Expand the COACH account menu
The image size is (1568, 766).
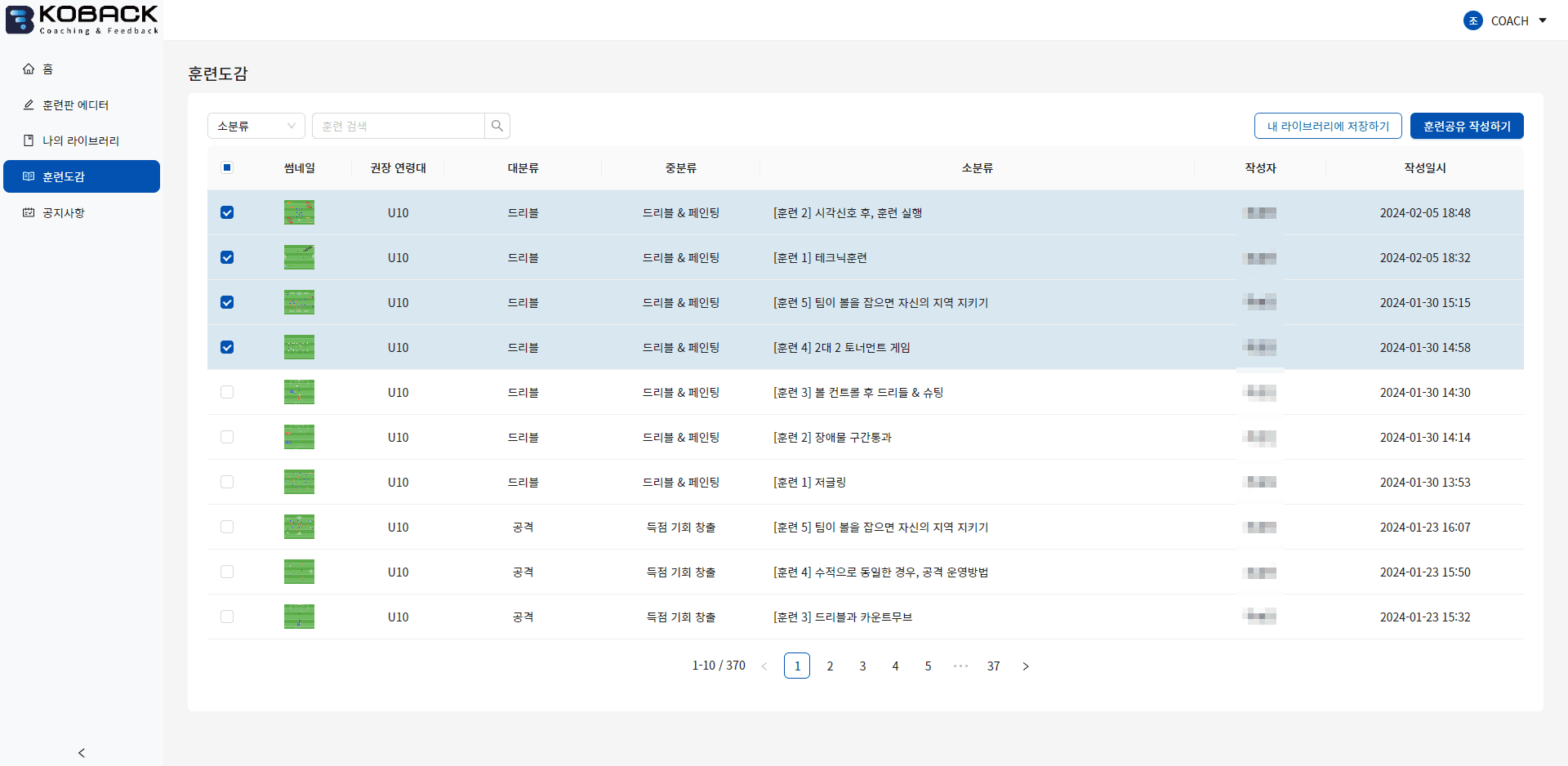tap(1543, 20)
